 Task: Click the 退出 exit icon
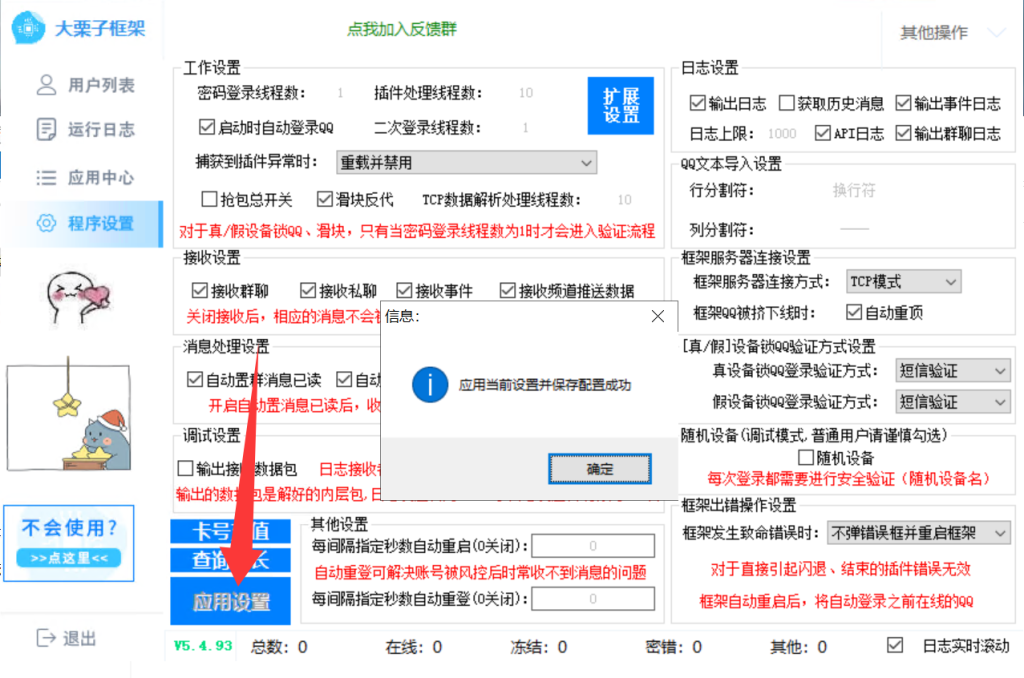coord(45,638)
